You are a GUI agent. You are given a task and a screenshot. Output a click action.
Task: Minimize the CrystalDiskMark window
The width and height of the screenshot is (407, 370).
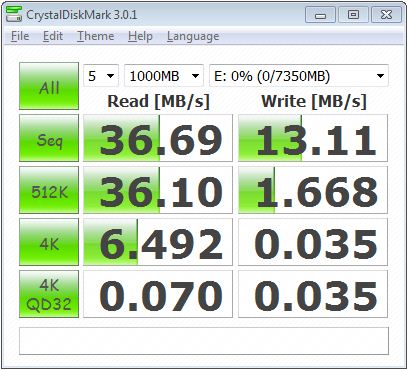(320, 15)
